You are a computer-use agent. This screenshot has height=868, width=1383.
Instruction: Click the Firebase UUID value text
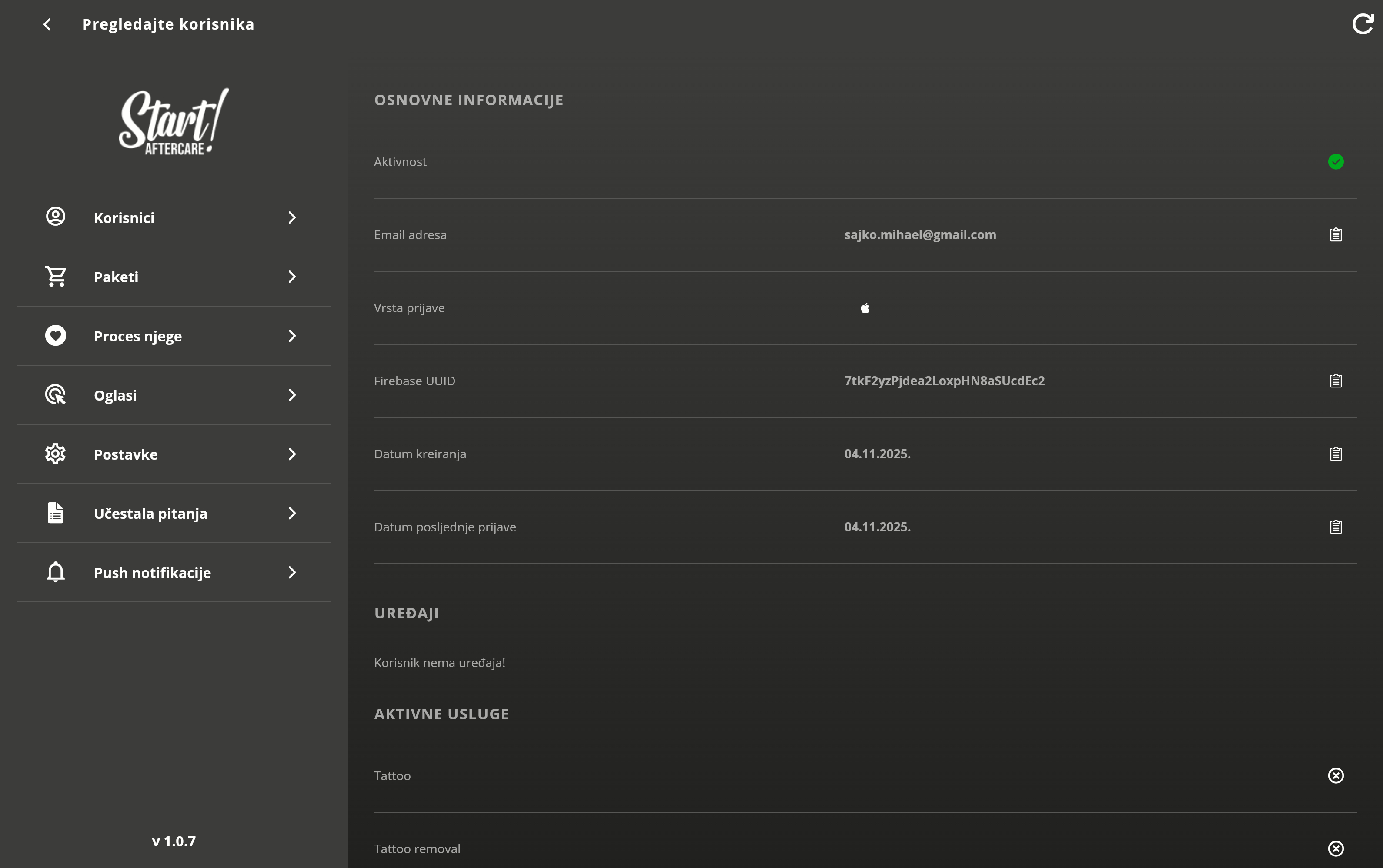pyautogui.click(x=944, y=381)
